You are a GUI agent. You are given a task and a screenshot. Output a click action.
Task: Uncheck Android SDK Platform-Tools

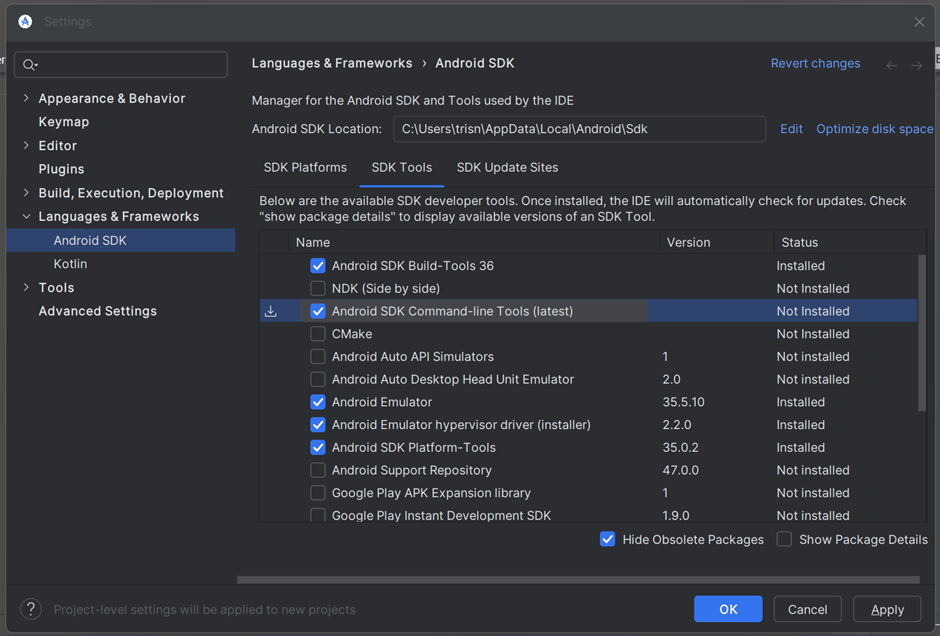(x=318, y=448)
